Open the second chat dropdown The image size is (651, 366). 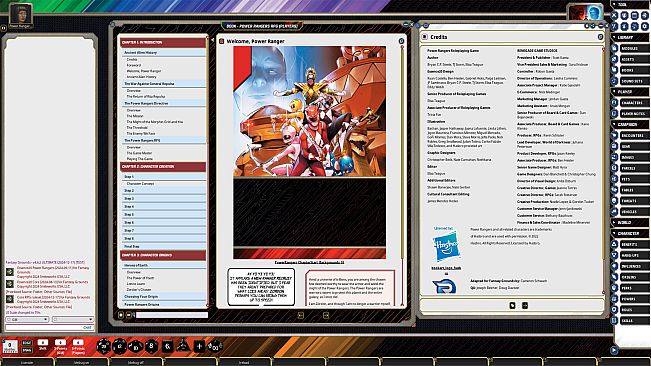pos(73,320)
